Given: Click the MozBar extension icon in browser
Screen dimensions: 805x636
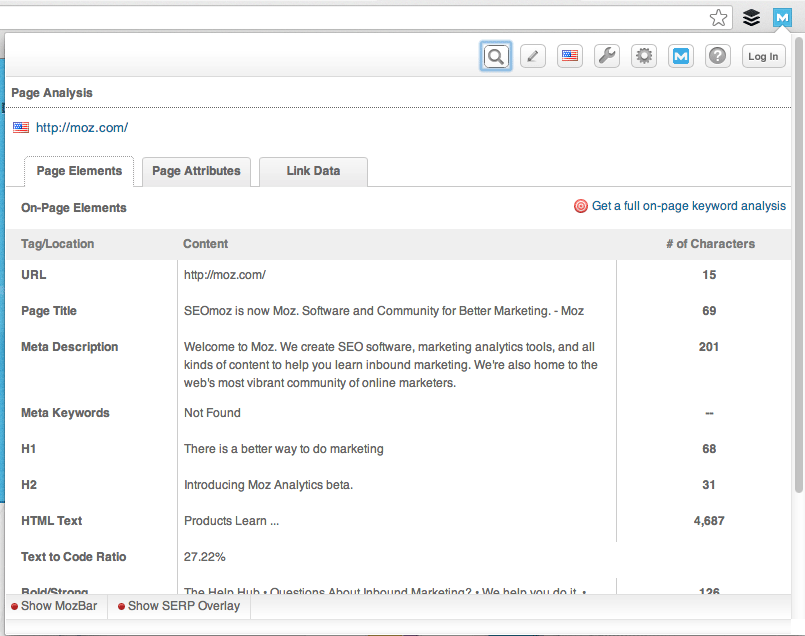Looking at the screenshot, I should click(x=782, y=18).
